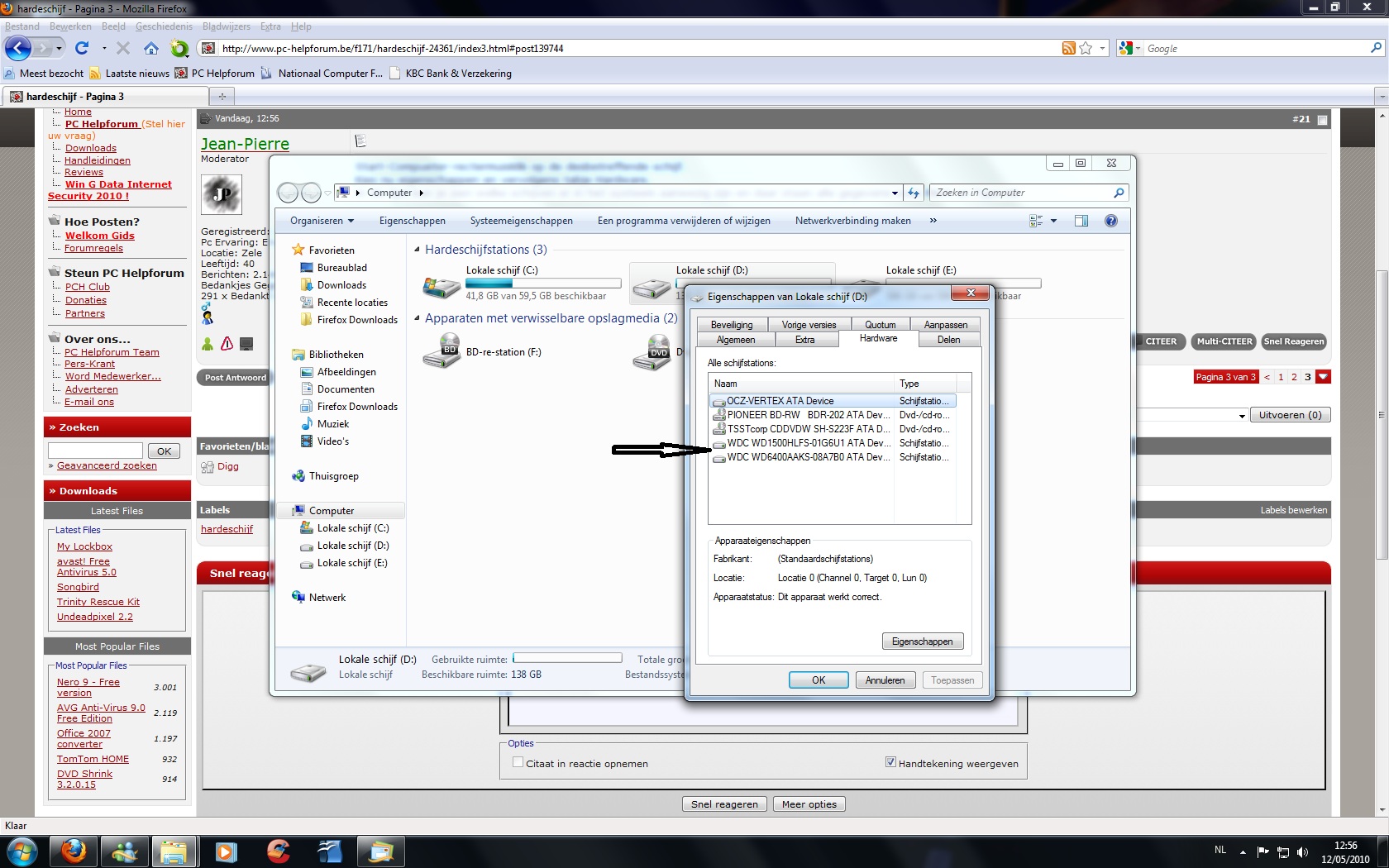Viewport: 1389px width, 868px height.
Task: Click the reload page icon
Action: click(82, 49)
